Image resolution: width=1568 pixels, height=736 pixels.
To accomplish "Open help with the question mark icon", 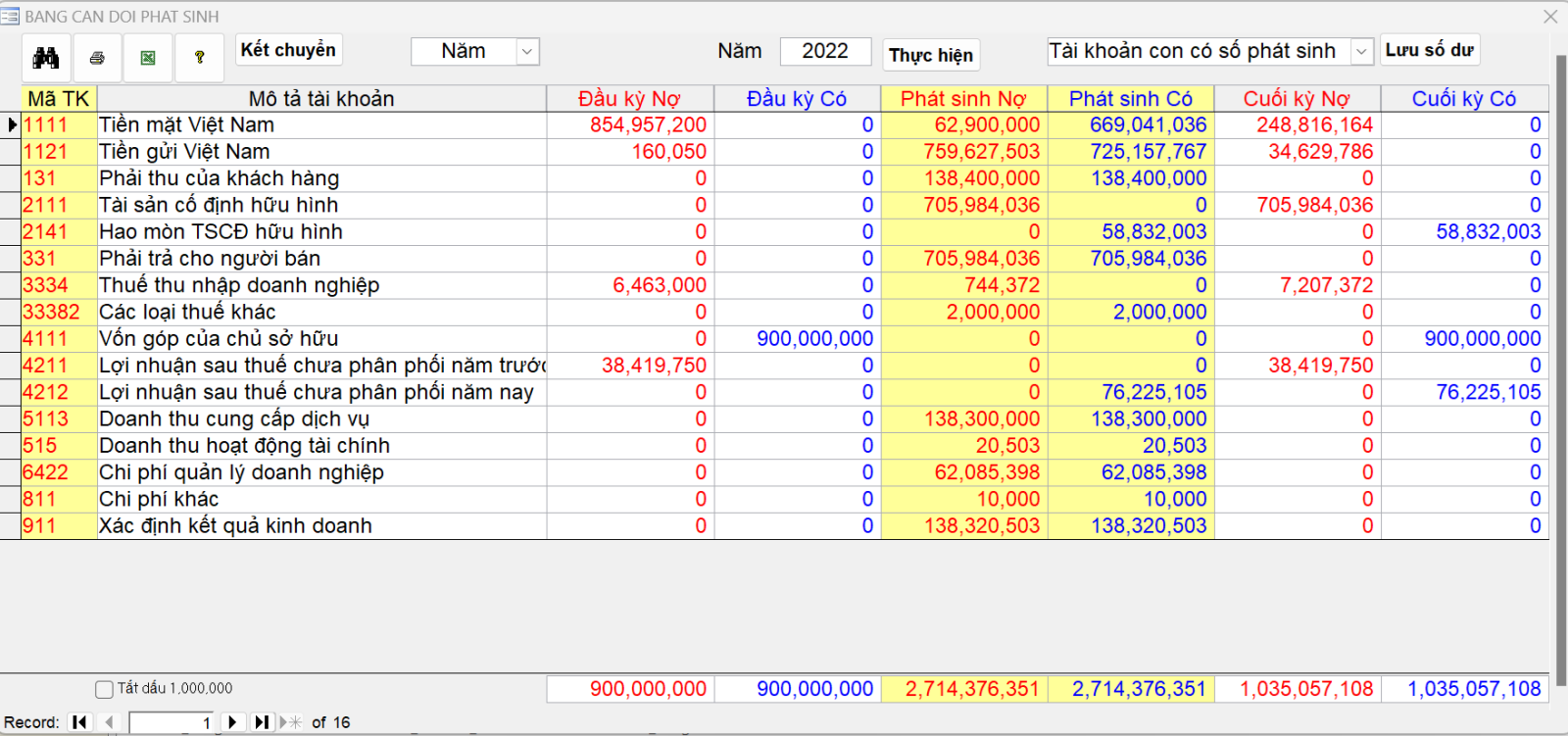I will (x=199, y=58).
